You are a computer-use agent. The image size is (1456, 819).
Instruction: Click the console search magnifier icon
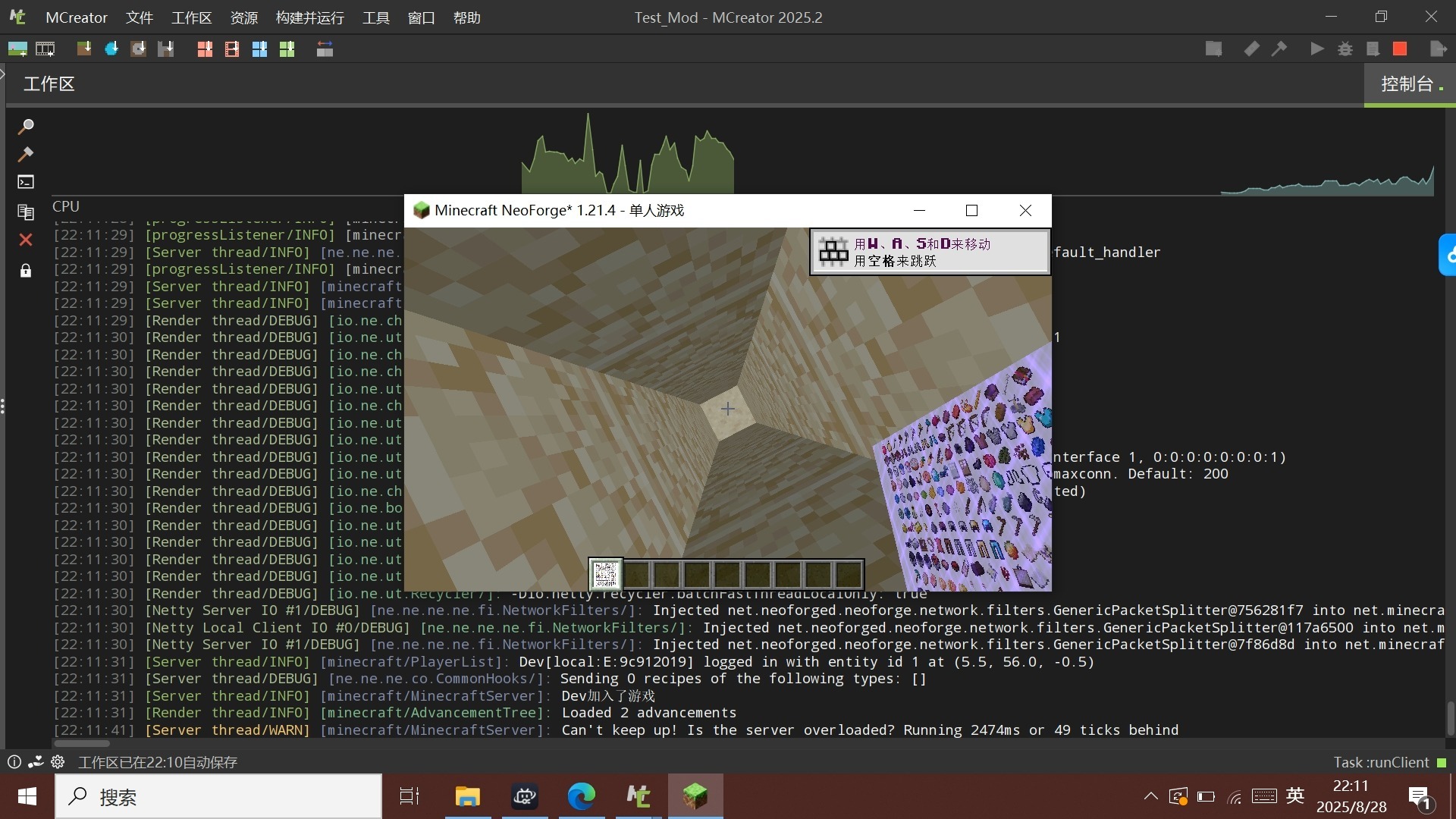[26, 126]
